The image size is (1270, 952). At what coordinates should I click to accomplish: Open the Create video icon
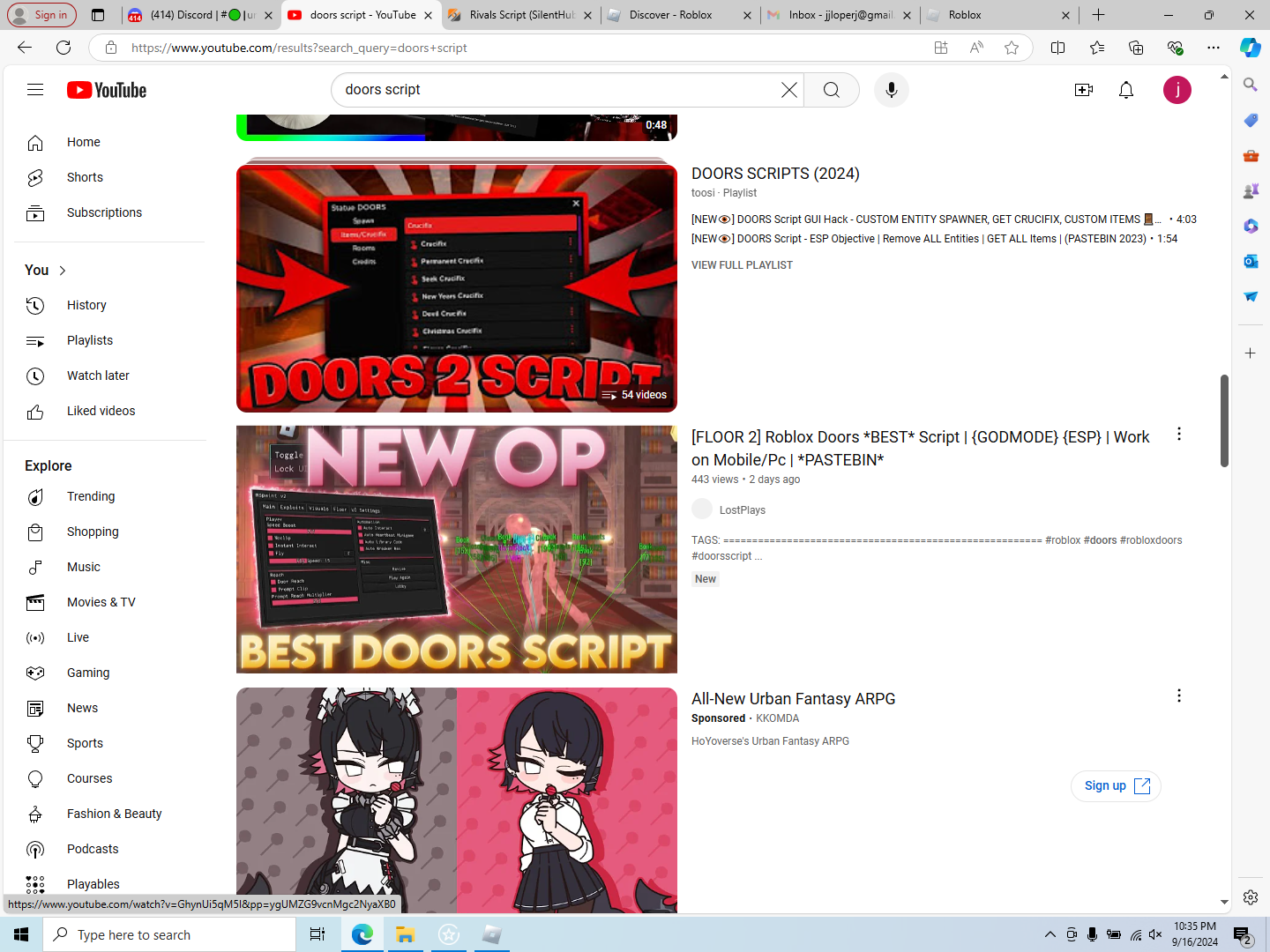click(x=1084, y=90)
